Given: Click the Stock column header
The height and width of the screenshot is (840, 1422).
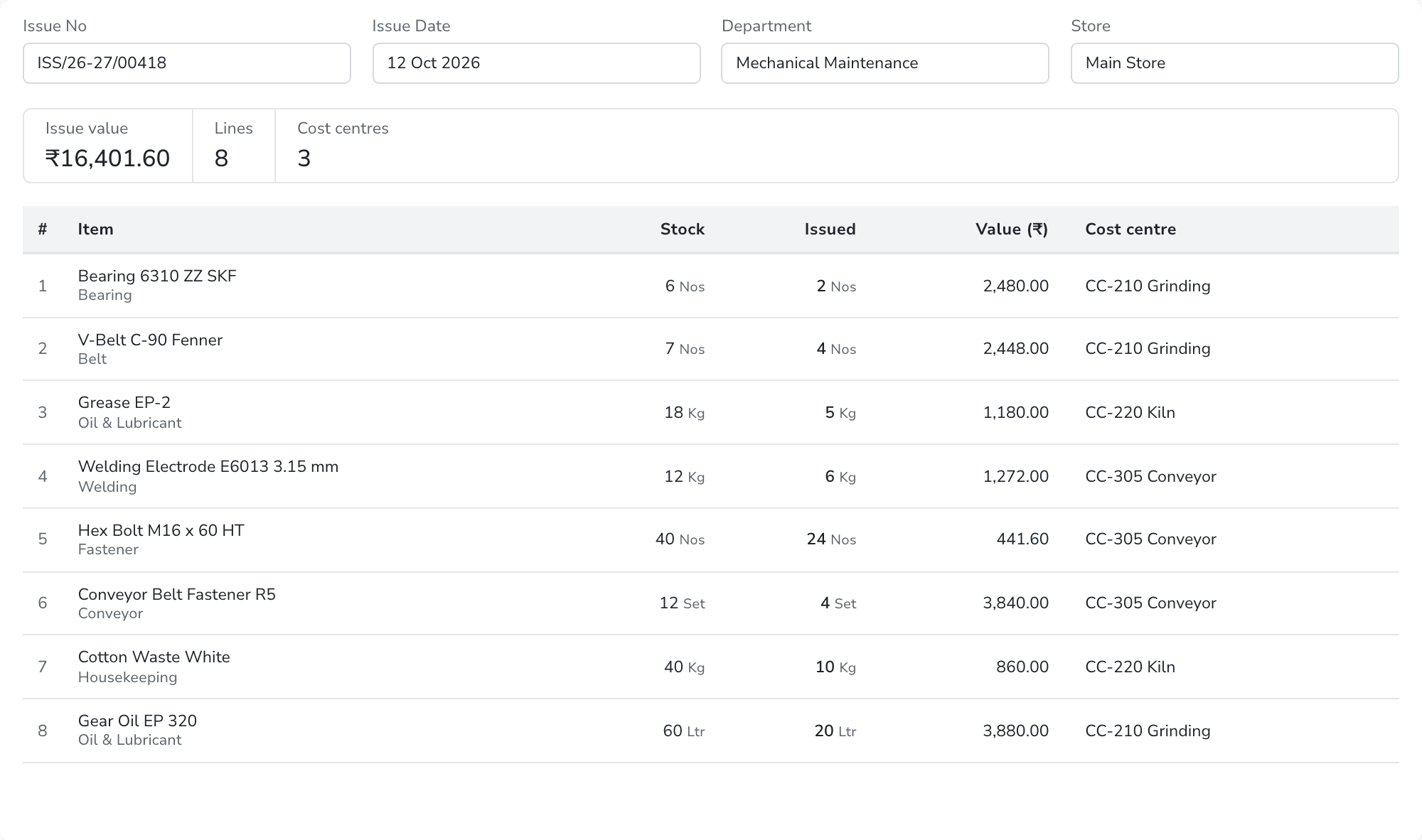Looking at the screenshot, I should tap(683, 230).
